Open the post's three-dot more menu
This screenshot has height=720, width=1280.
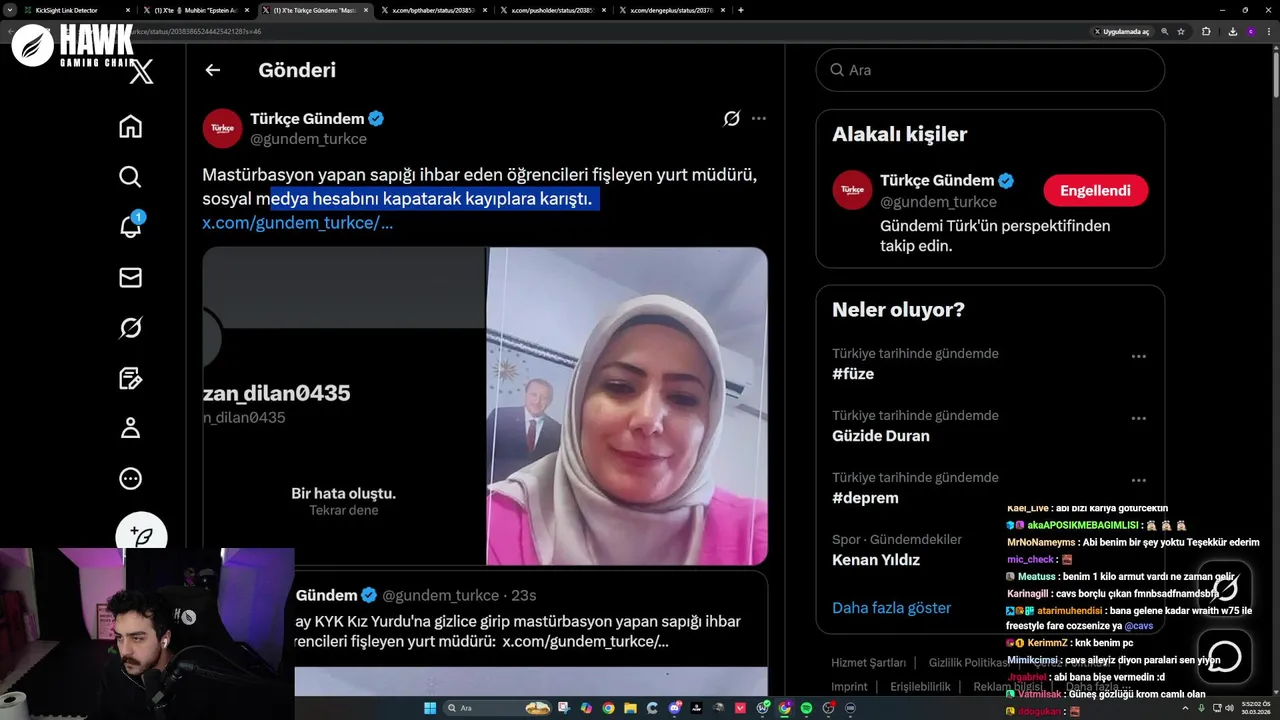click(x=759, y=119)
